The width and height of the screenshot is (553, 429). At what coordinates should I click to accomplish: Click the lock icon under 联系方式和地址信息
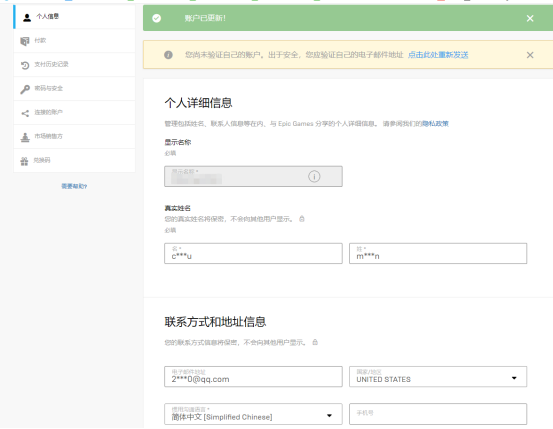coord(315,342)
